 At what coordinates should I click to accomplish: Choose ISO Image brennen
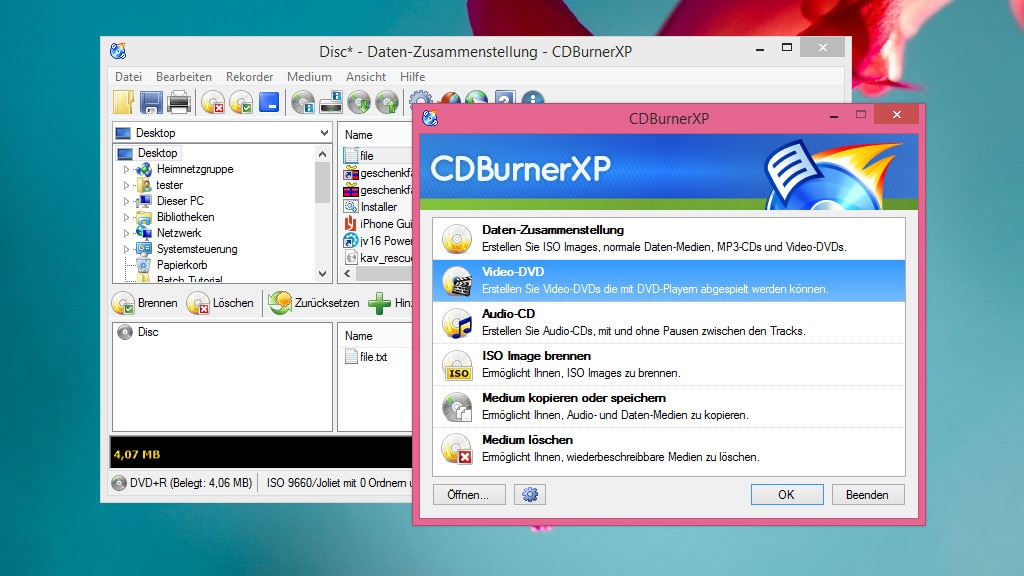coord(669,364)
